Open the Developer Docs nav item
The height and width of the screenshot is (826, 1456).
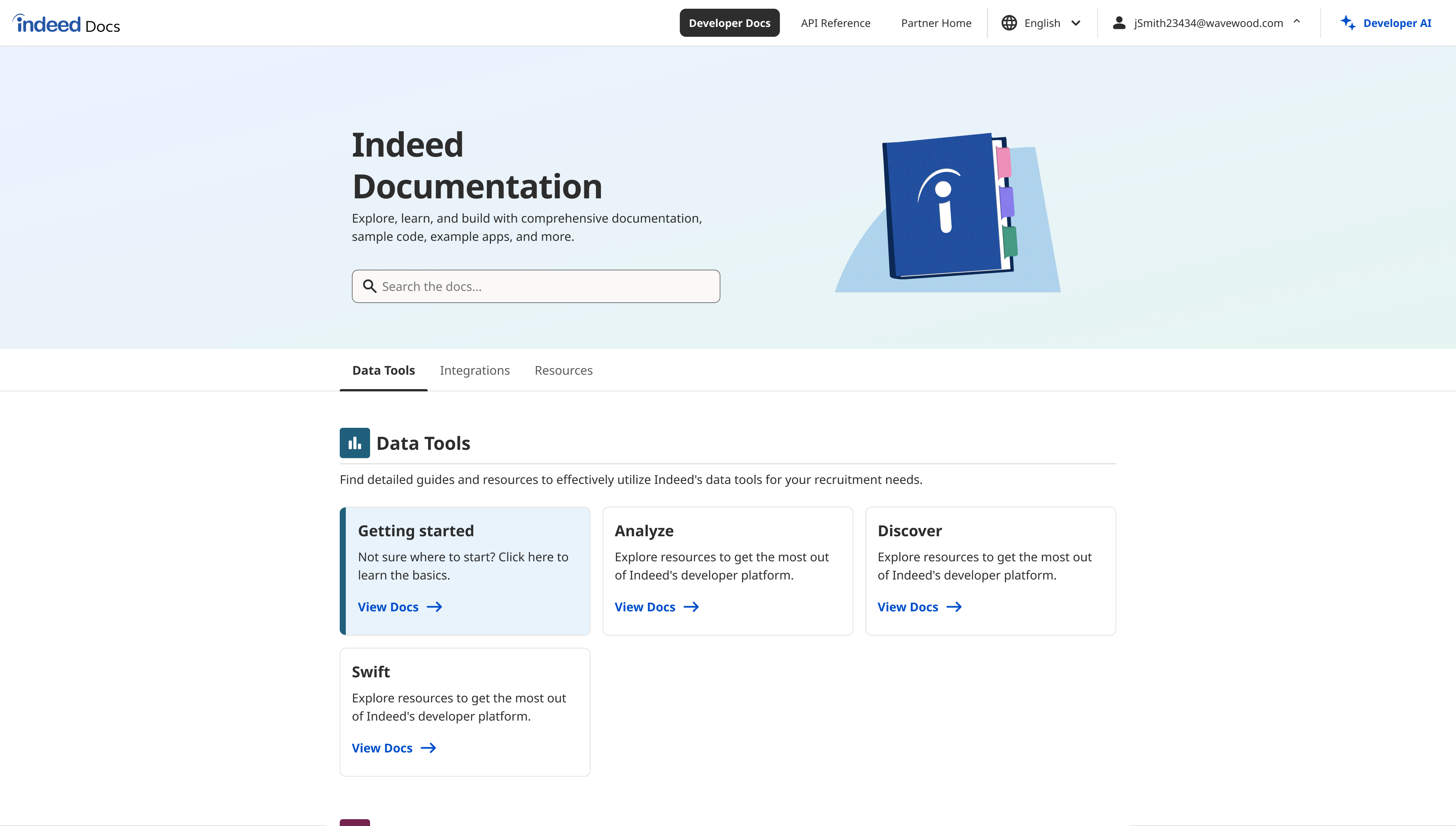[x=730, y=23]
